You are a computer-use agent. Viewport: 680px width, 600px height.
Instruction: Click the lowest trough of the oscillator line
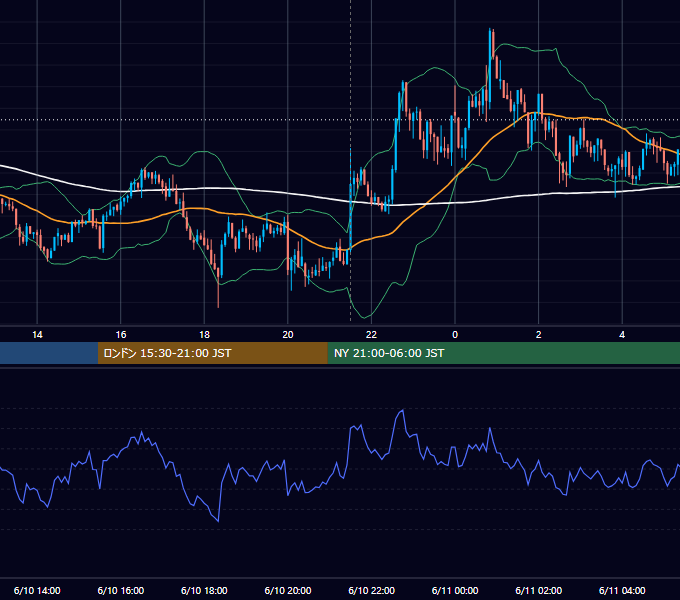(218, 520)
